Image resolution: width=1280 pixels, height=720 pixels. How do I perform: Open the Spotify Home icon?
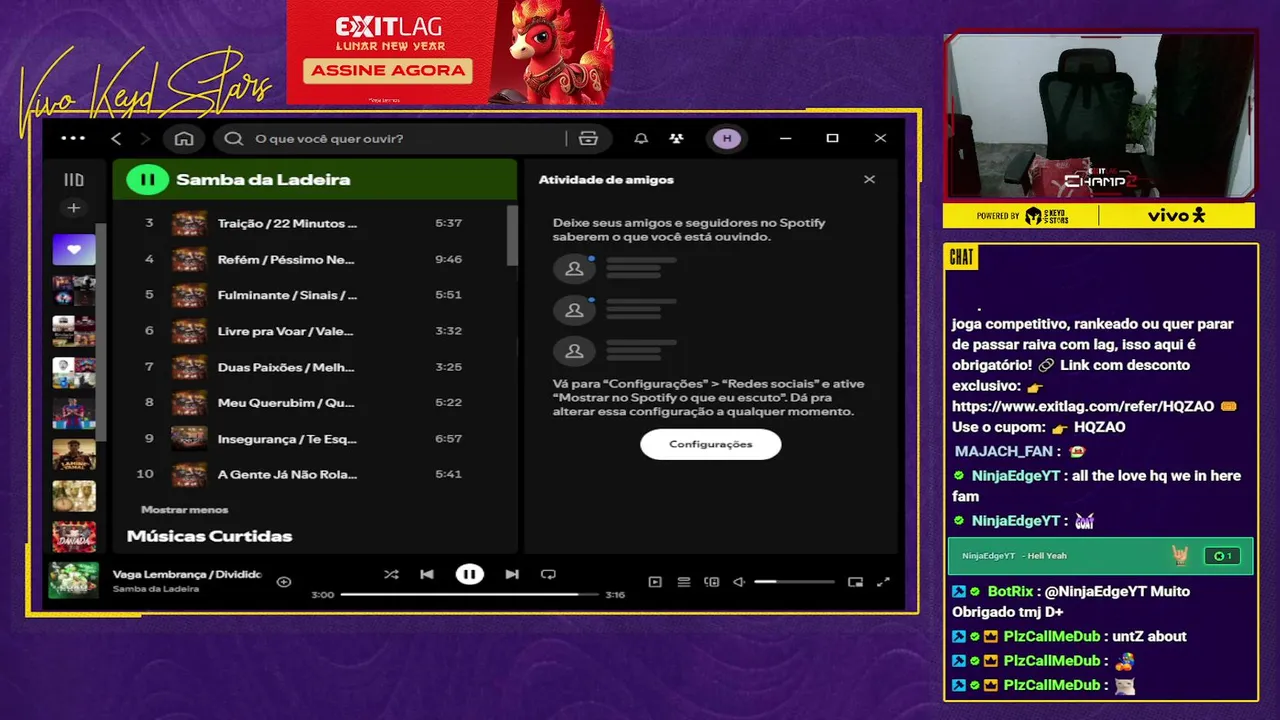(x=184, y=139)
